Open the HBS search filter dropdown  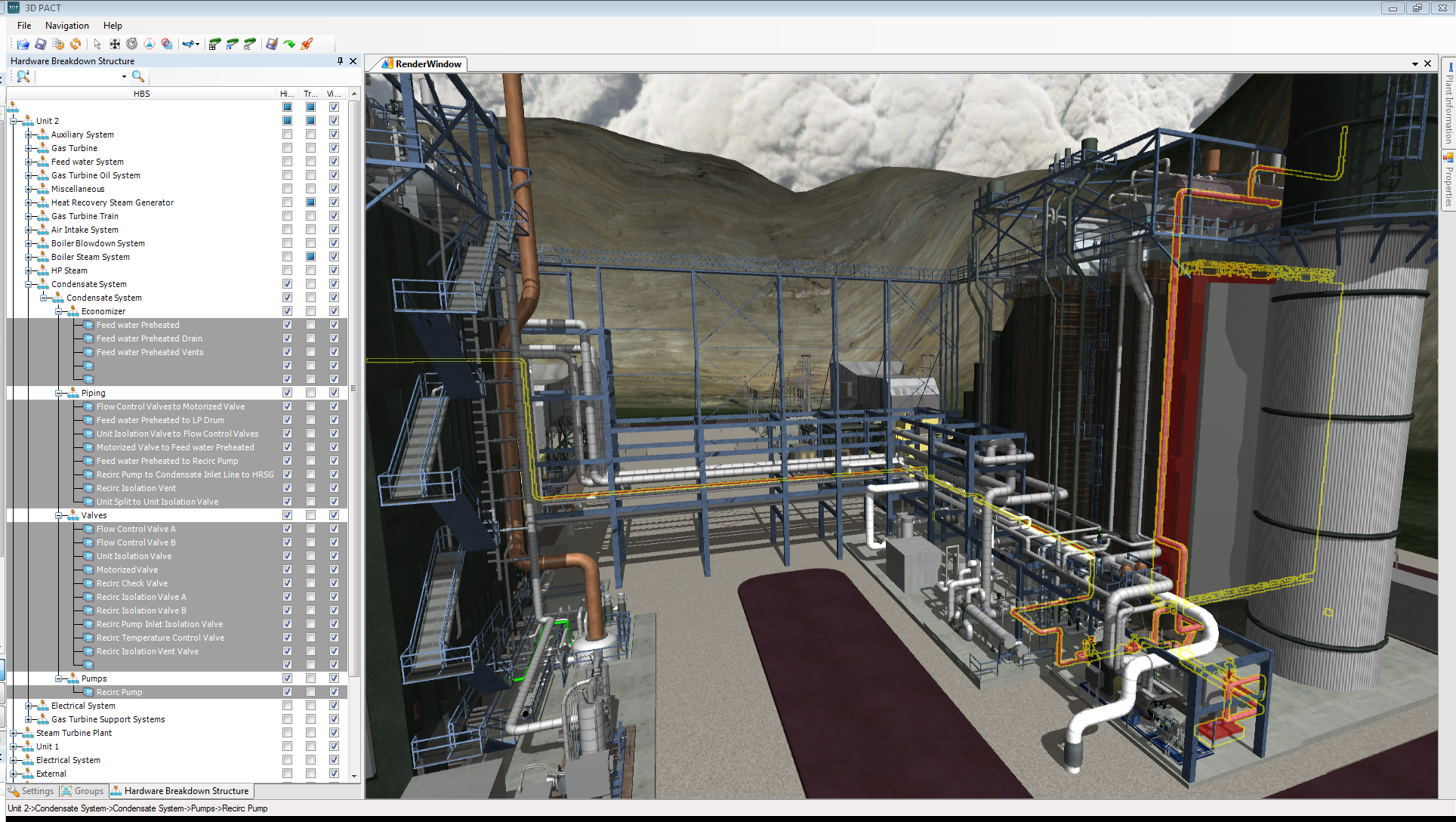pos(124,76)
